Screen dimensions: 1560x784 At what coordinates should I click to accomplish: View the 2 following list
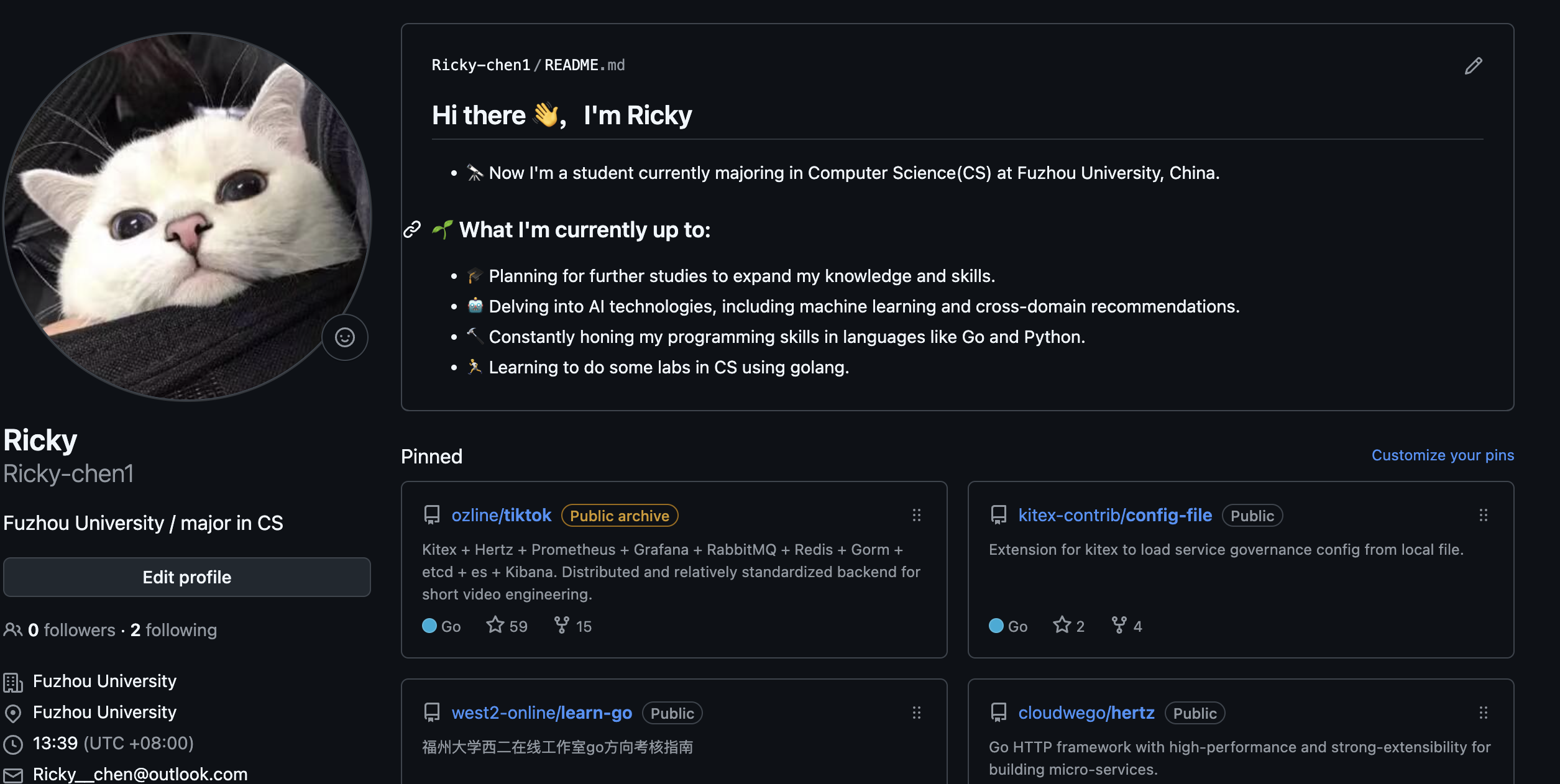173,630
